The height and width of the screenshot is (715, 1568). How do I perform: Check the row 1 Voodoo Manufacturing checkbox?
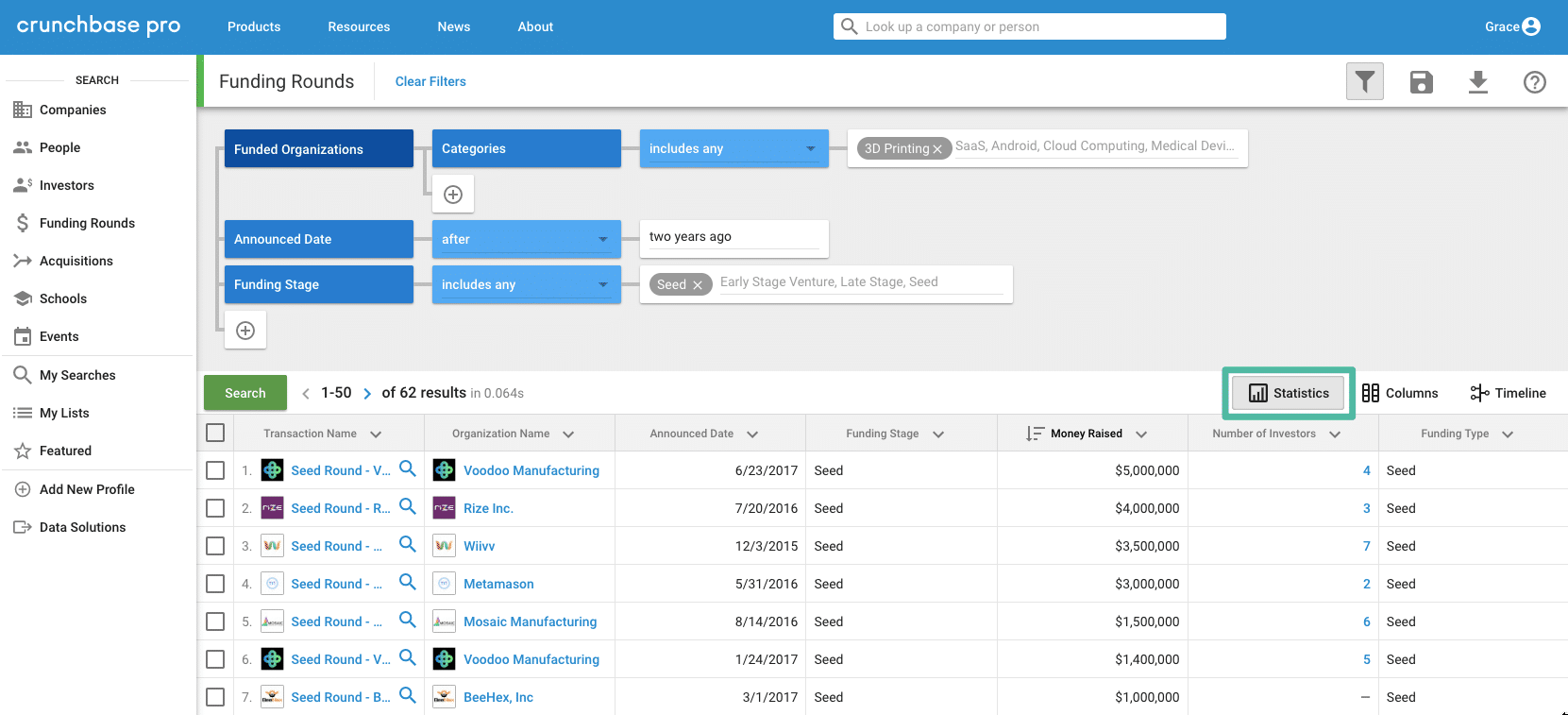coord(215,470)
